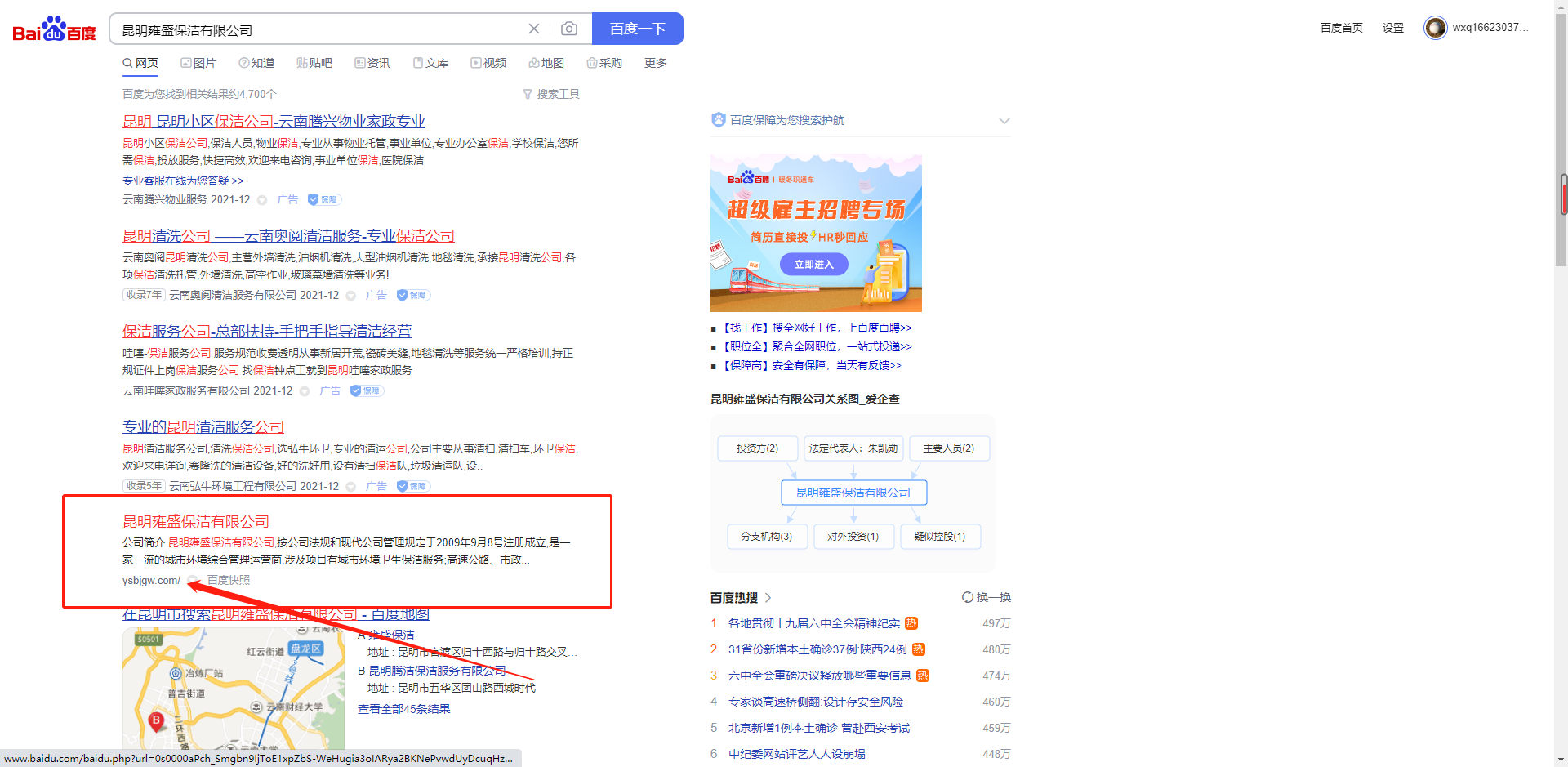Click the ysbjgw.com/ URL
Screen dimensions: 1568x767
pos(151,580)
